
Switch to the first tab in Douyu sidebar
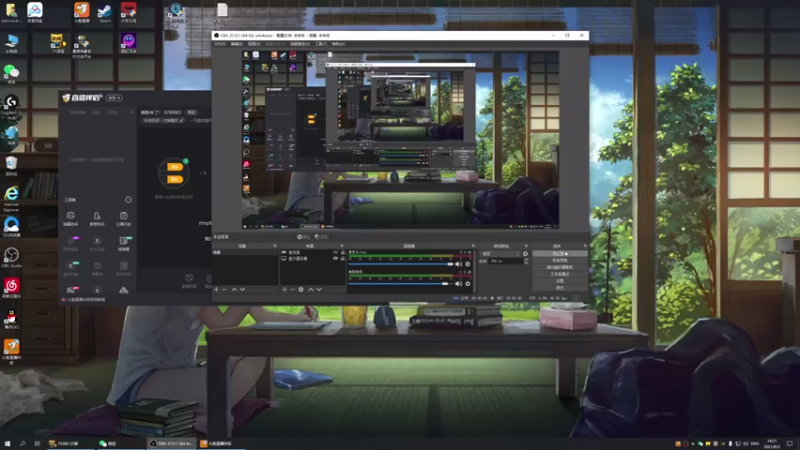tap(77, 112)
